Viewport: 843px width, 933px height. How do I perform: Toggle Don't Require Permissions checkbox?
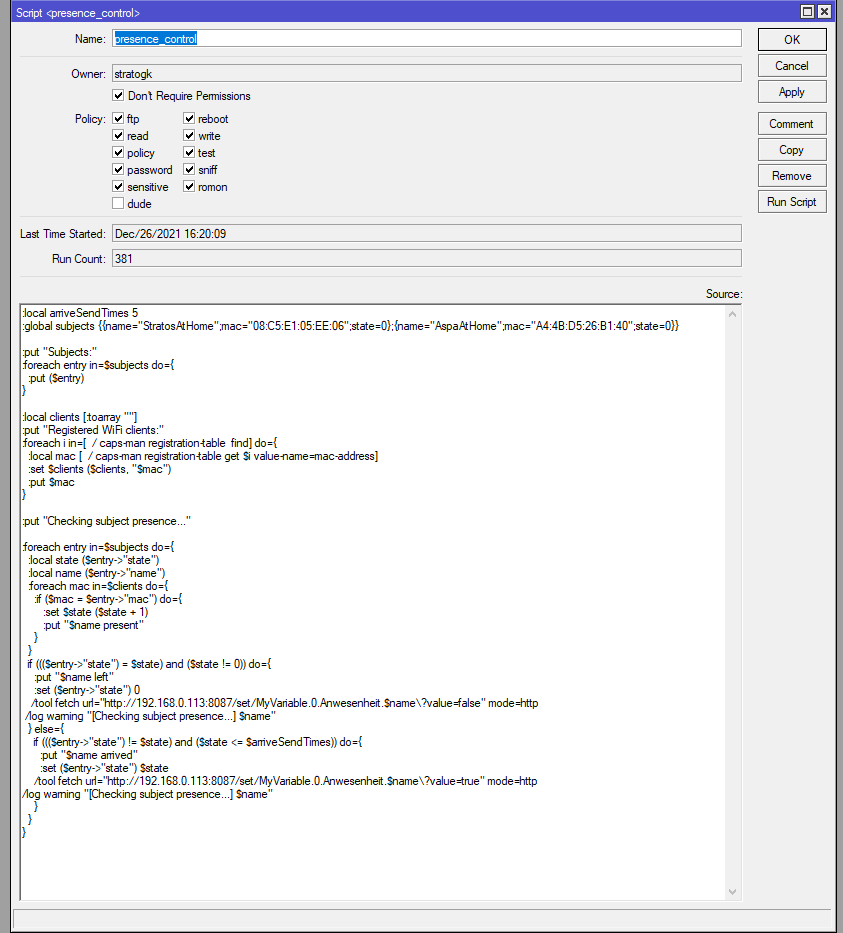coord(118,95)
